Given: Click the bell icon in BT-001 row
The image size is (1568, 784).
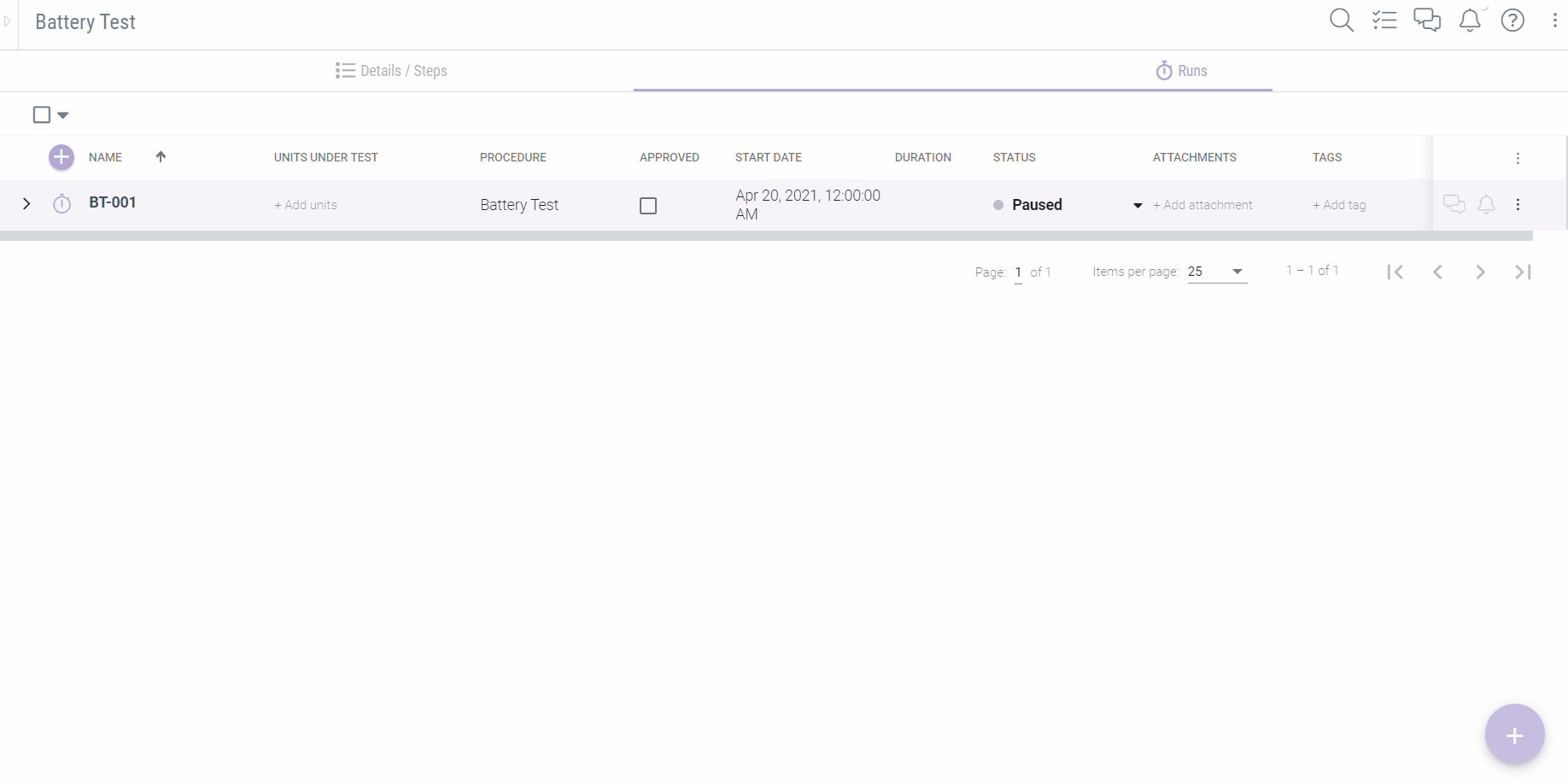Looking at the screenshot, I should (1487, 204).
